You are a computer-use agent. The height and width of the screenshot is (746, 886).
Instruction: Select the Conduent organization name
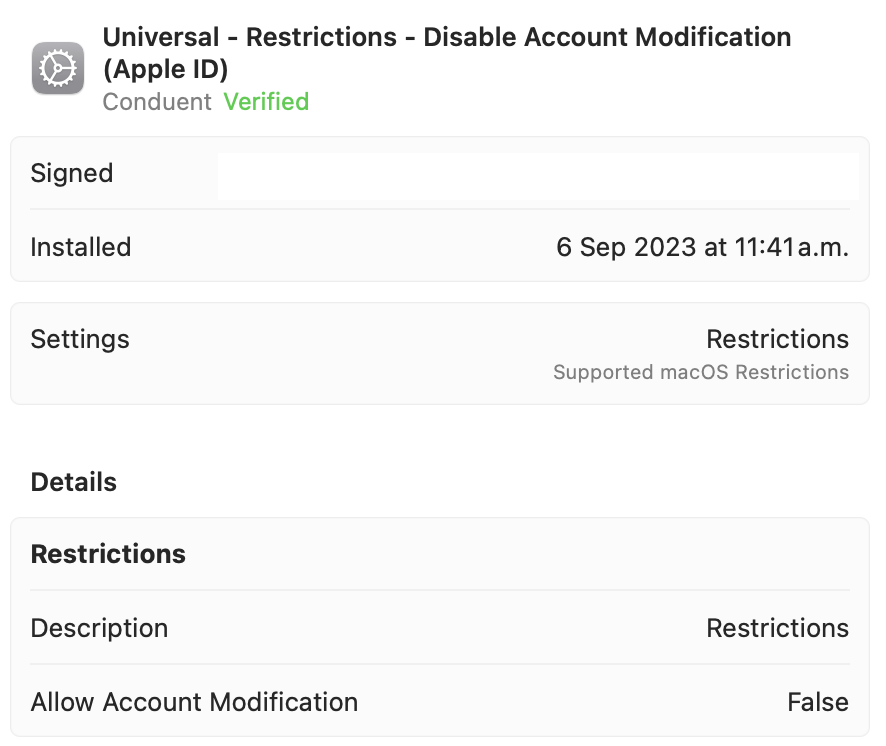pos(156,101)
